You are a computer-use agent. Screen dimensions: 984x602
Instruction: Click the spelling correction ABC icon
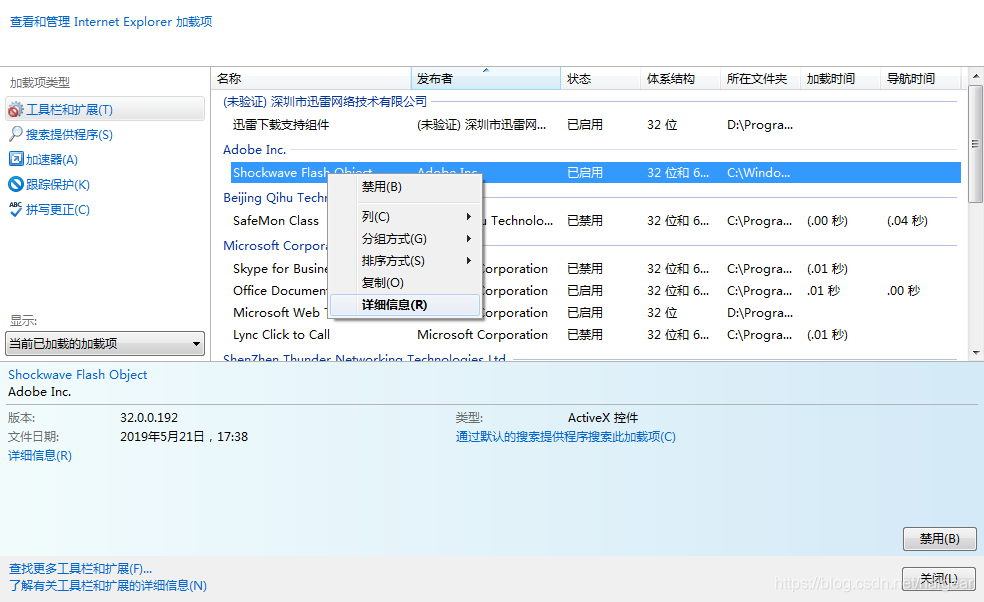(16, 209)
